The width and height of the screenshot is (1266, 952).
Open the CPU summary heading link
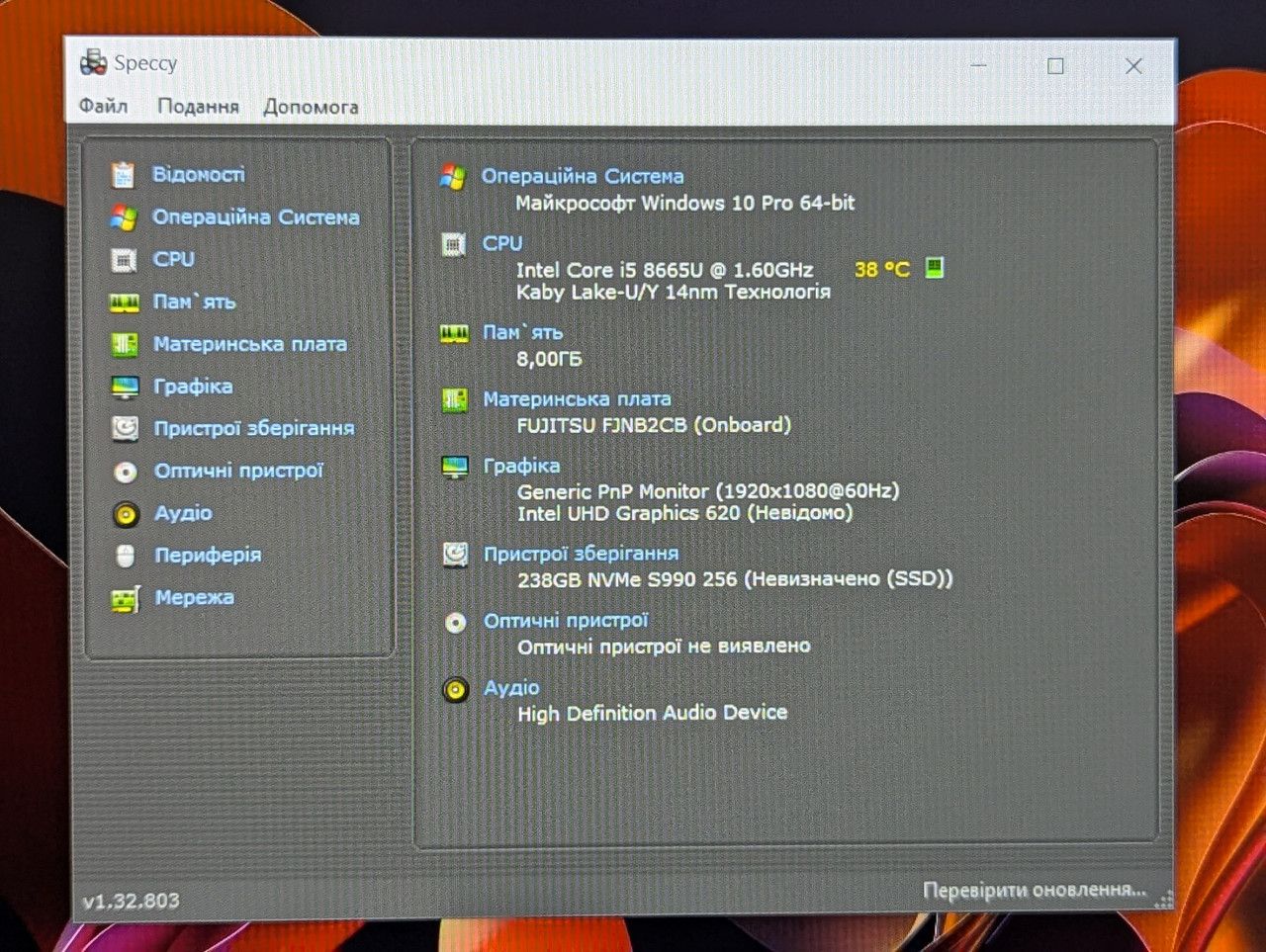point(502,243)
